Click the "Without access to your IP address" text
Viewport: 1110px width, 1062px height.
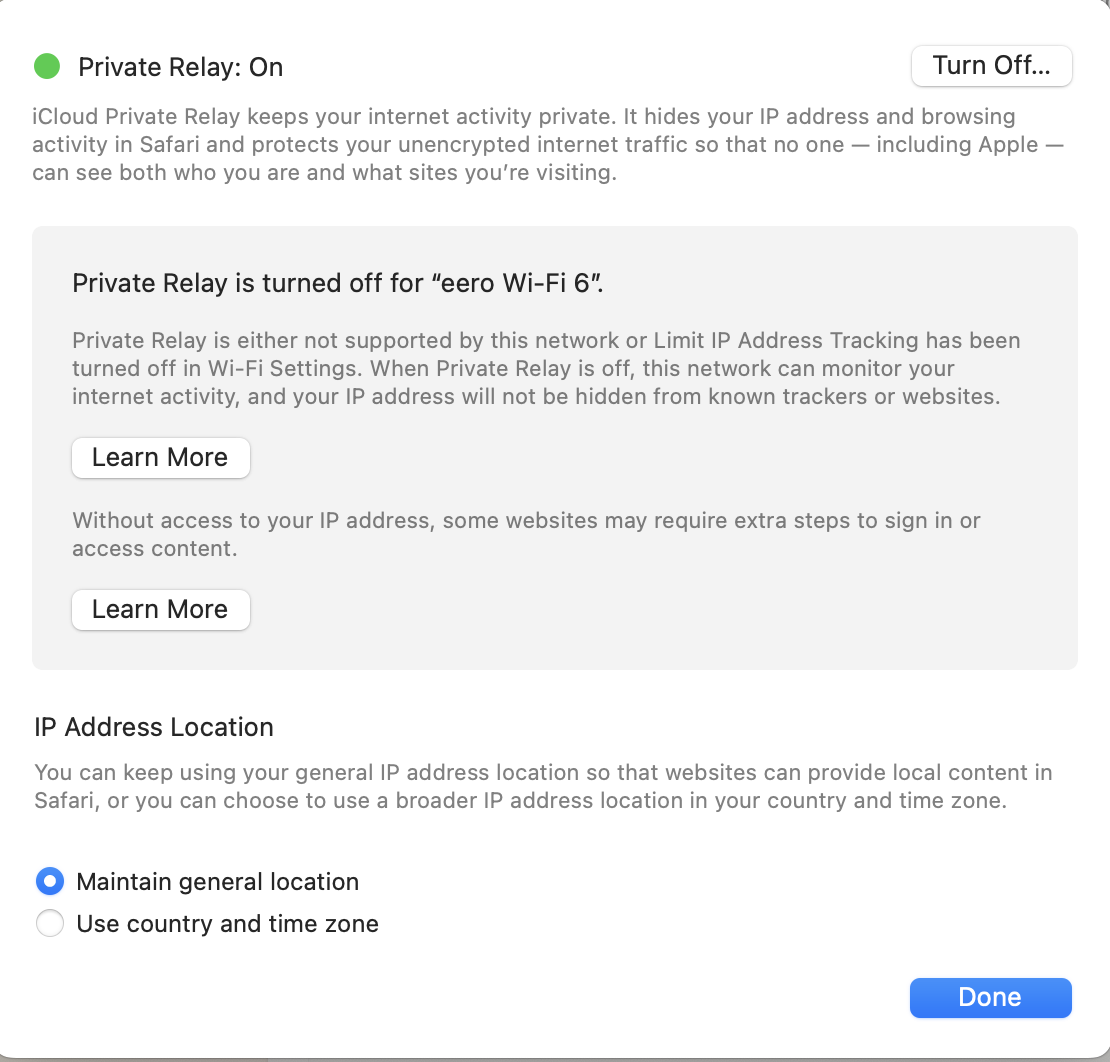point(526,535)
